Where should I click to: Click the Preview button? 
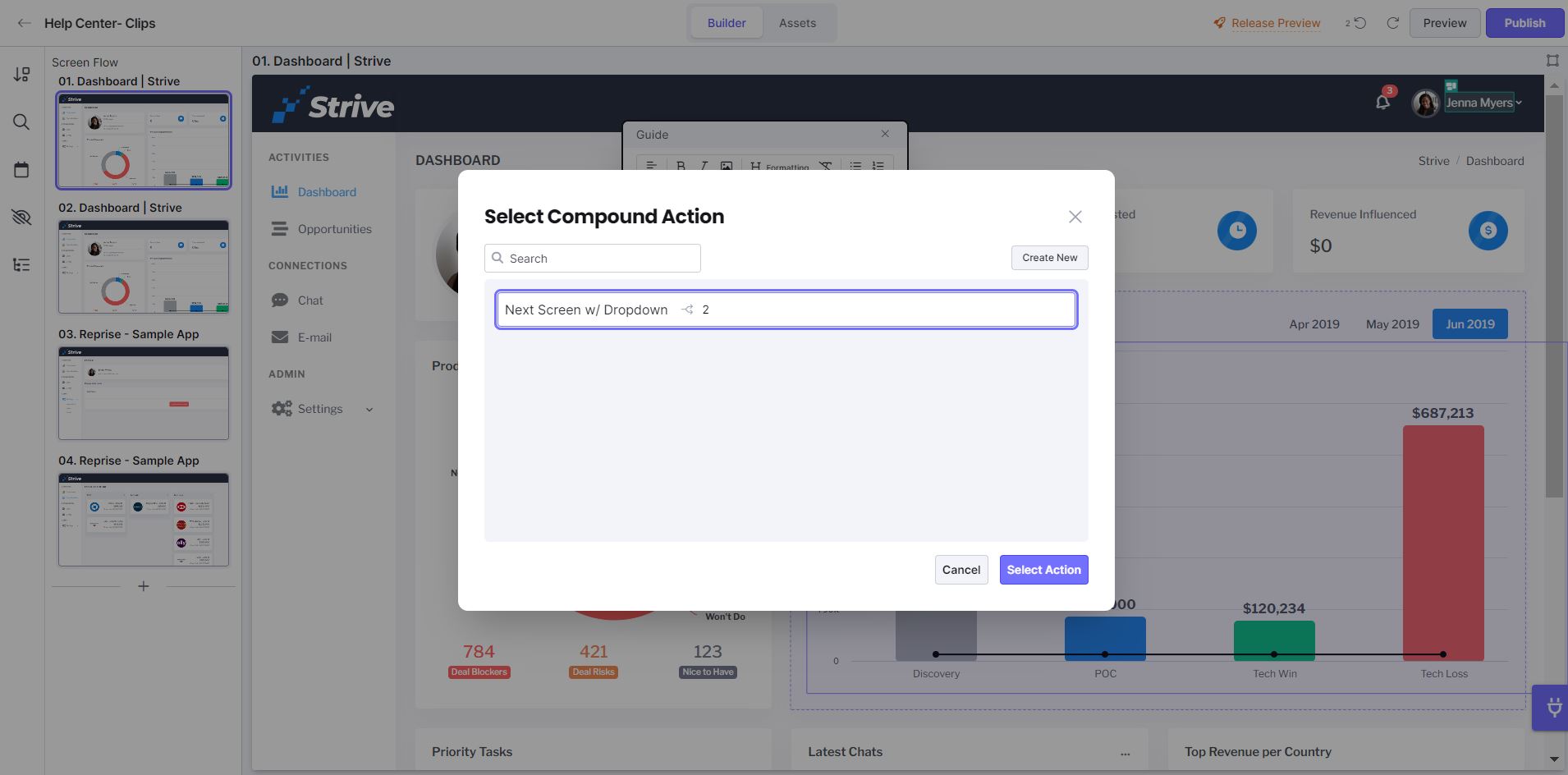[x=1445, y=23]
